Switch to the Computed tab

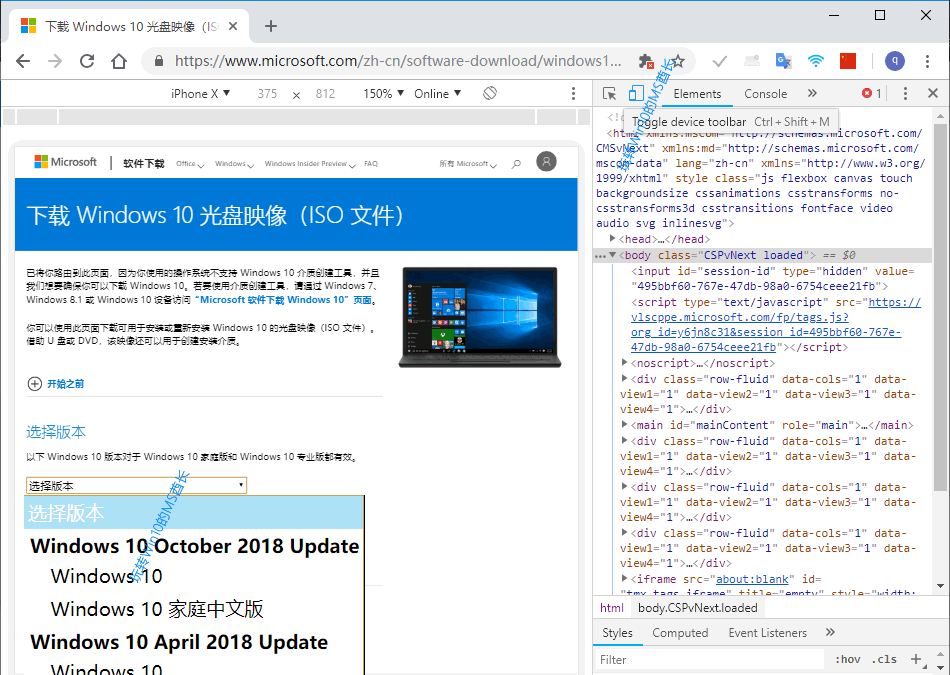click(680, 633)
